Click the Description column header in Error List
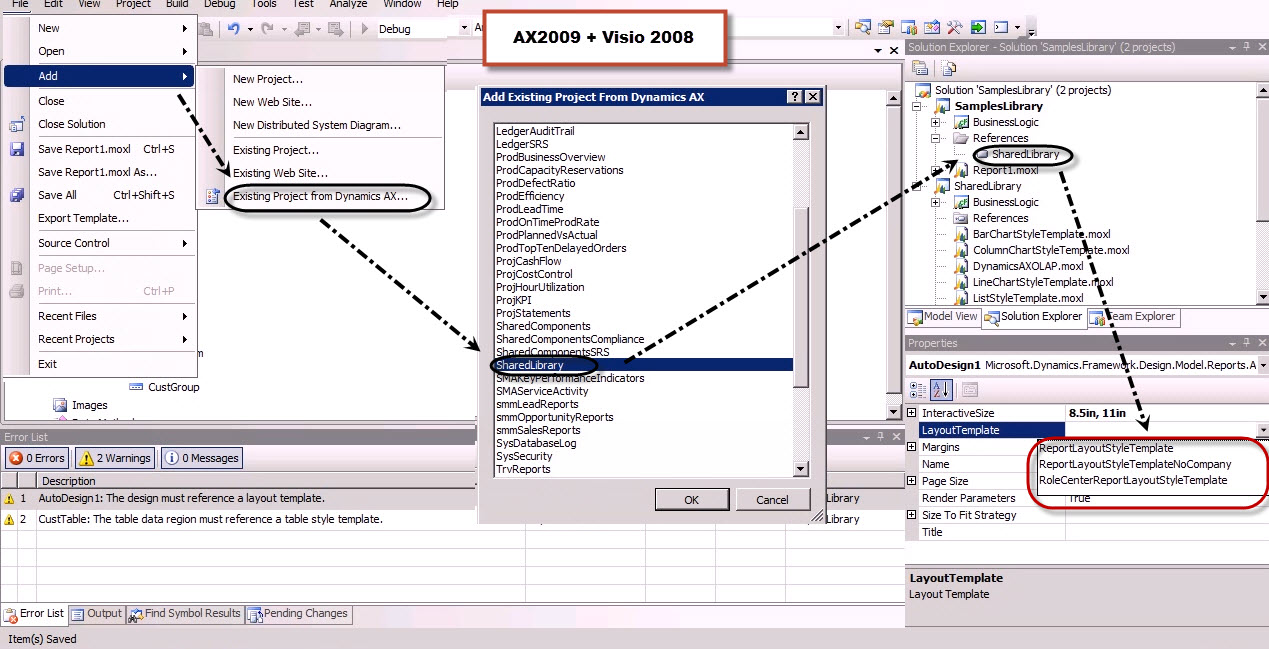The image size is (1269, 649). coord(280,481)
